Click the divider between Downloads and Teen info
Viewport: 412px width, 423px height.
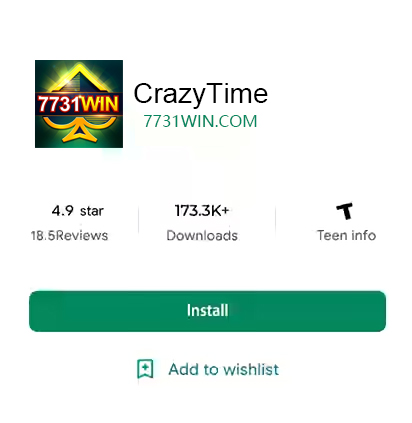pyautogui.click(x=276, y=220)
